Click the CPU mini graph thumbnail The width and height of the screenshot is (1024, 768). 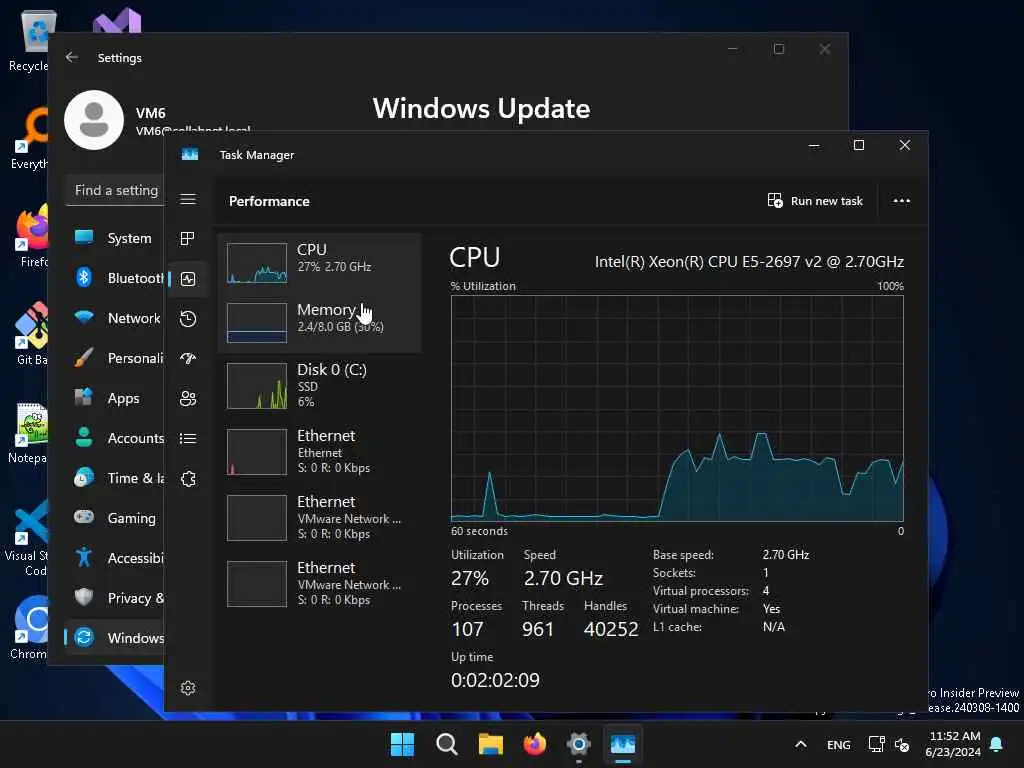click(257, 263)
